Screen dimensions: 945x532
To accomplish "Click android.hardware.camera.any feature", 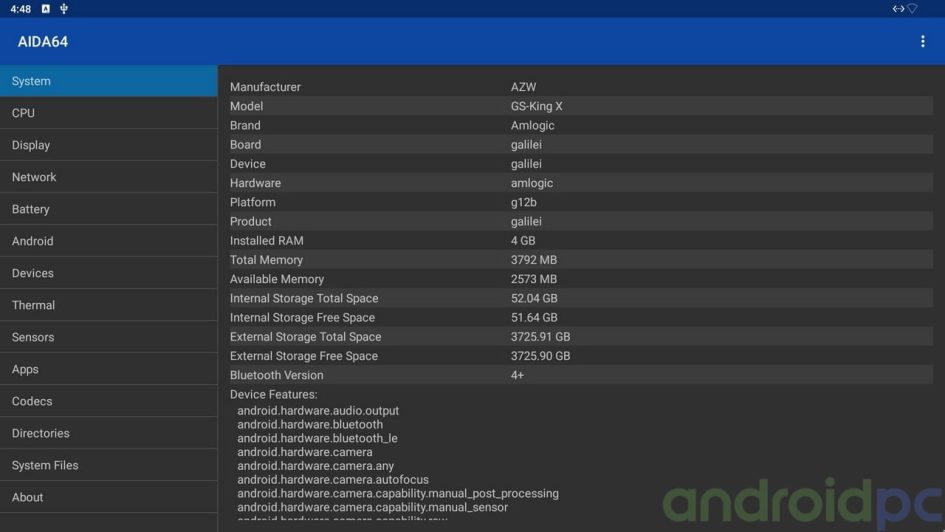I will [x=315, y=466].
